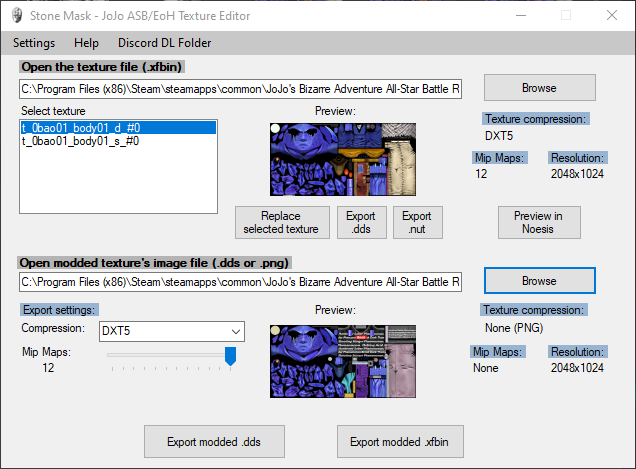Click Replace selected texture button
Viewport: 636px width, 469px height.
[x=281, y=222]
